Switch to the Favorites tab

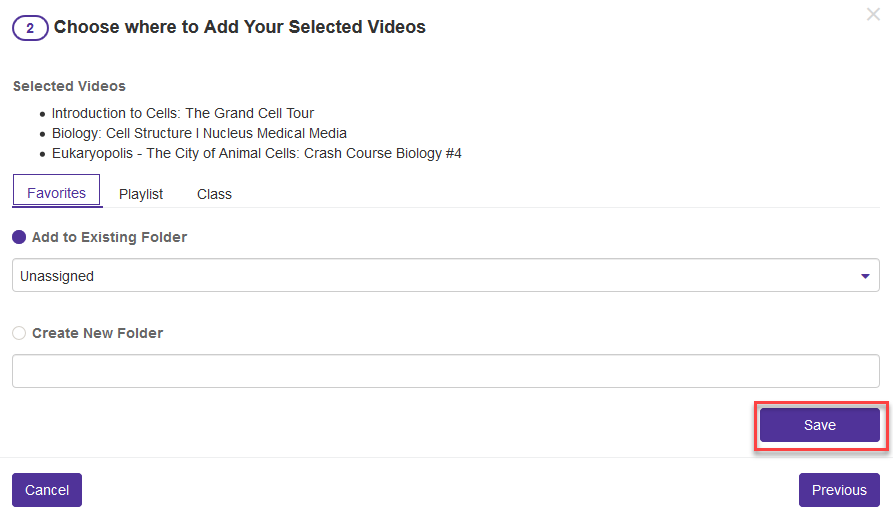click(x=56, y=192)
